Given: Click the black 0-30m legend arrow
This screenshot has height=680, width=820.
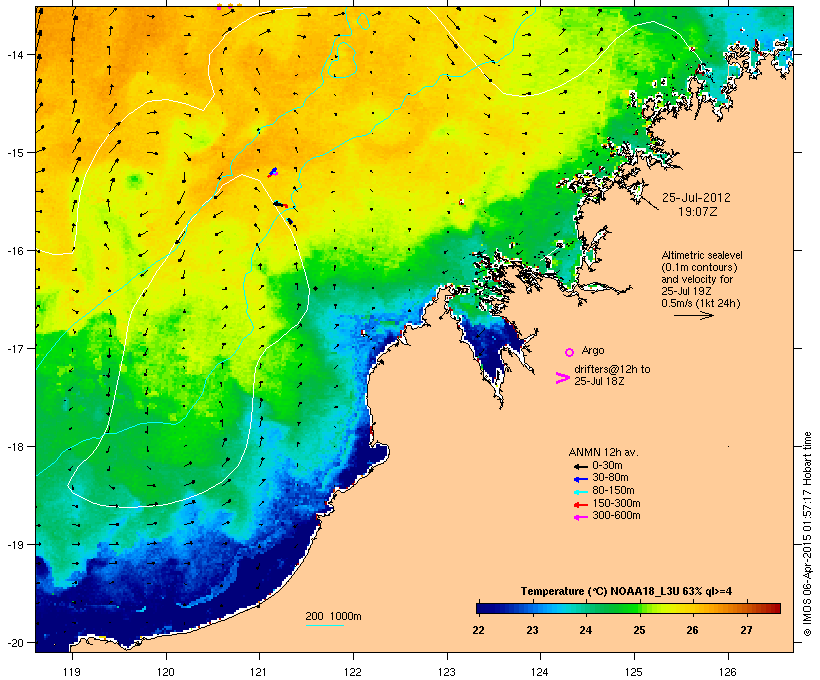Looking at the screenshot, I should click(x=580, y=466).
